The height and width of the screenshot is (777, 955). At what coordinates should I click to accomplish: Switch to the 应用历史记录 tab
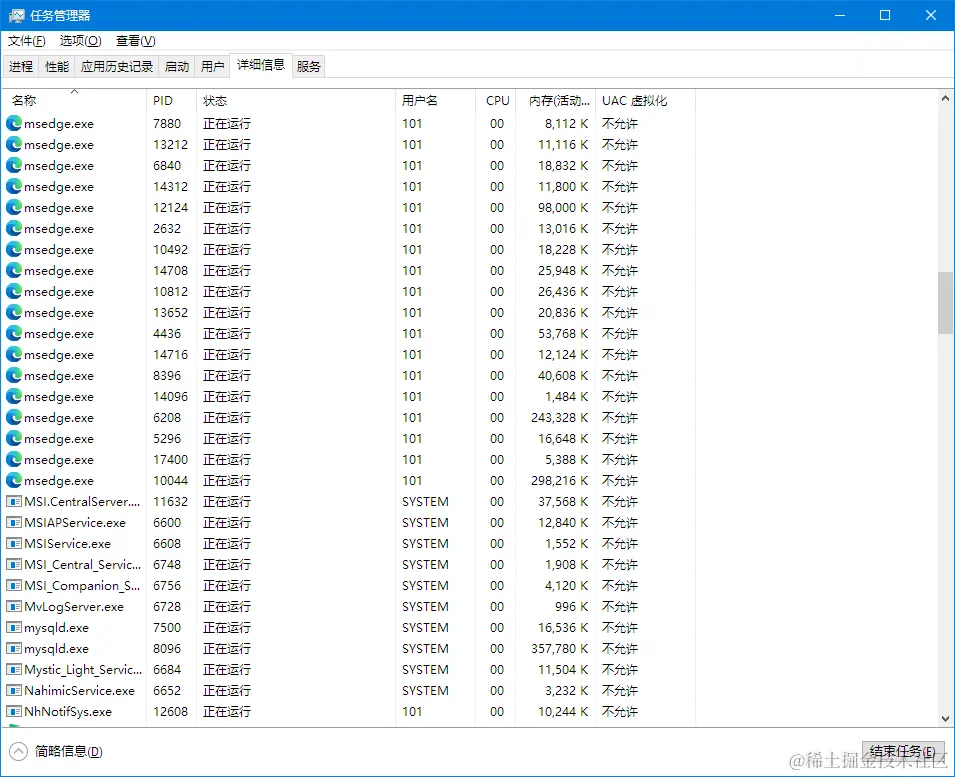(117, 66)
